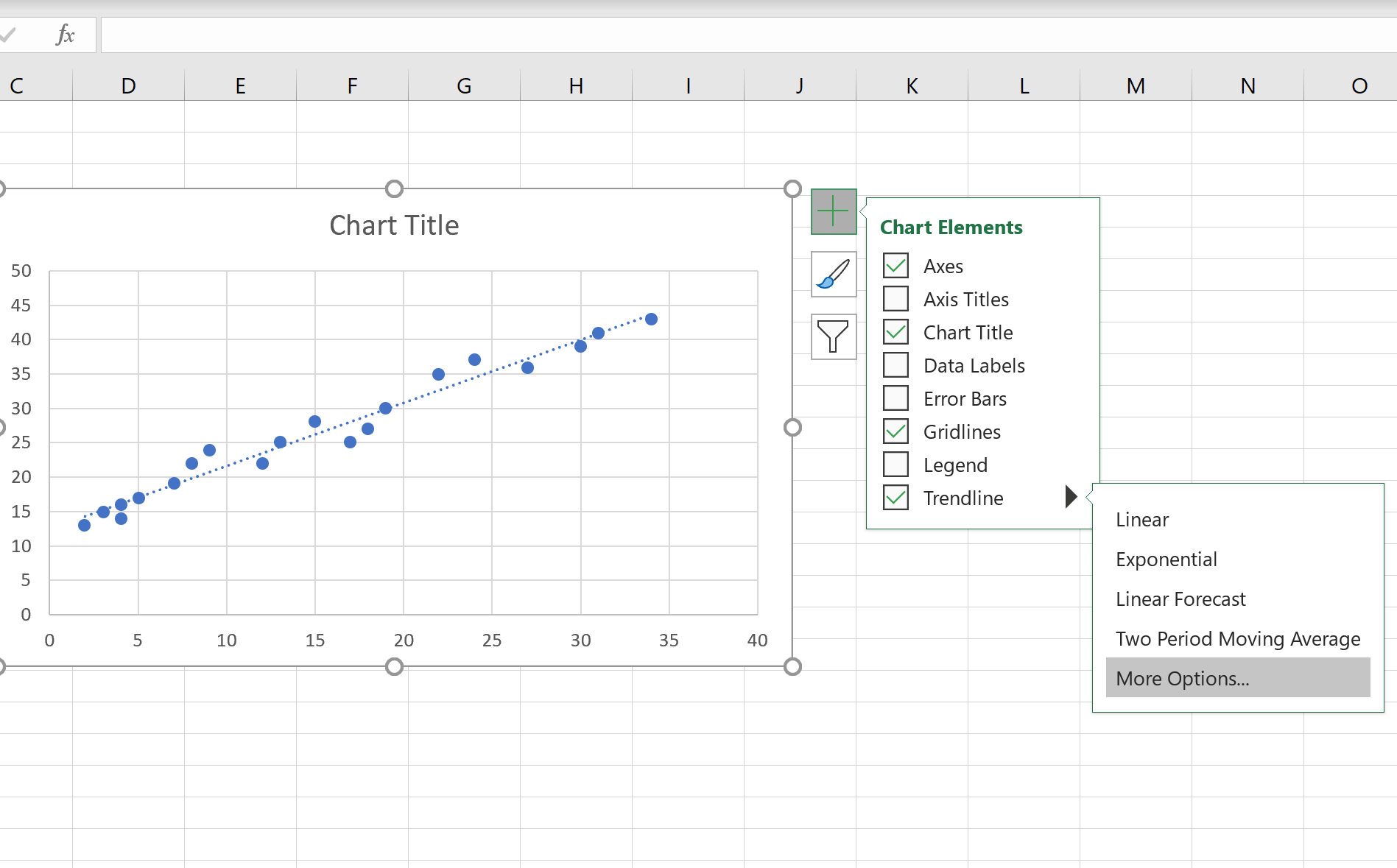The height and width of the screenshot is (868, 1397).
Task: Open the Chart Filters funnel icon
Action: [833, 336]
